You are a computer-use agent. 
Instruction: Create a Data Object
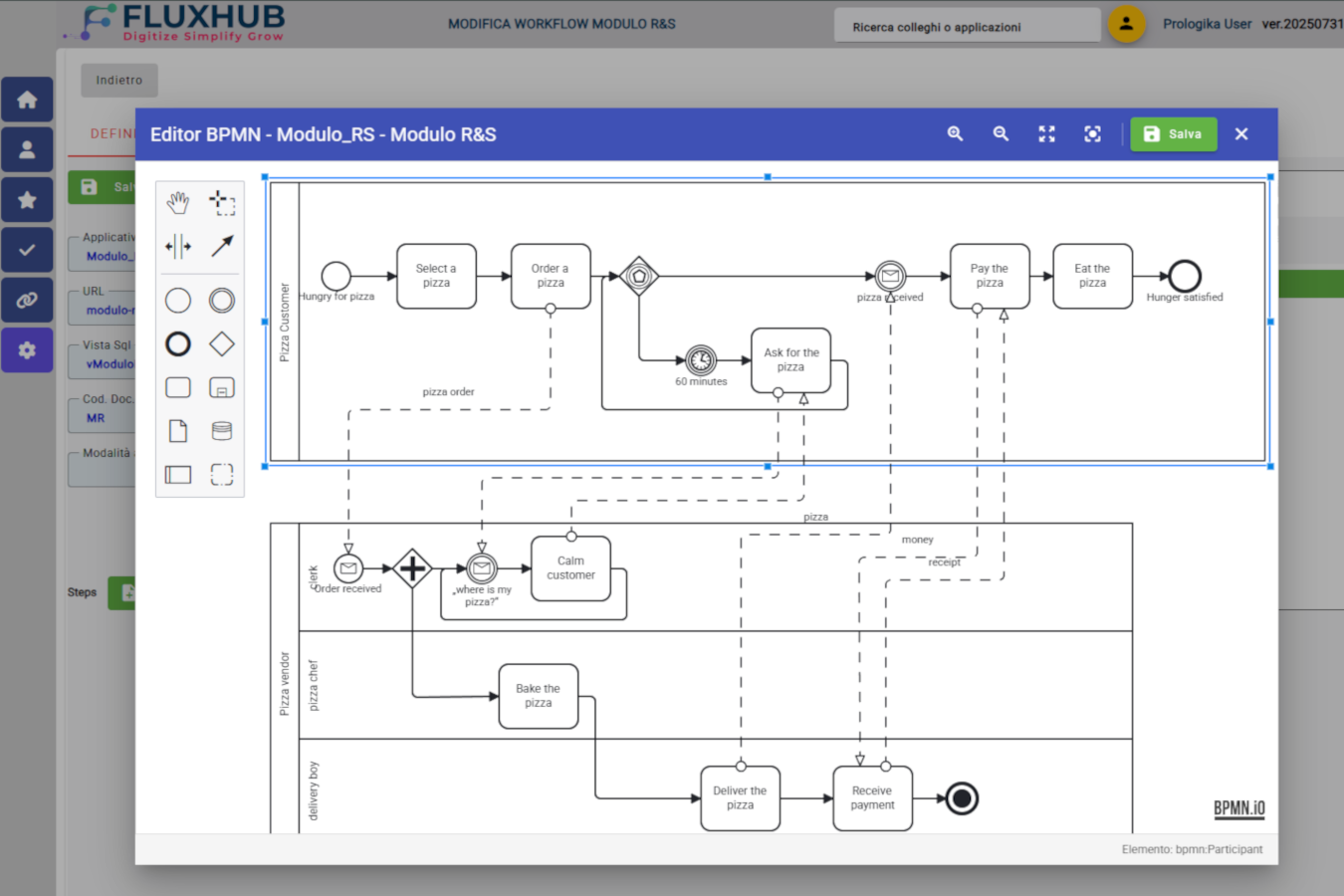pos(177,430)
